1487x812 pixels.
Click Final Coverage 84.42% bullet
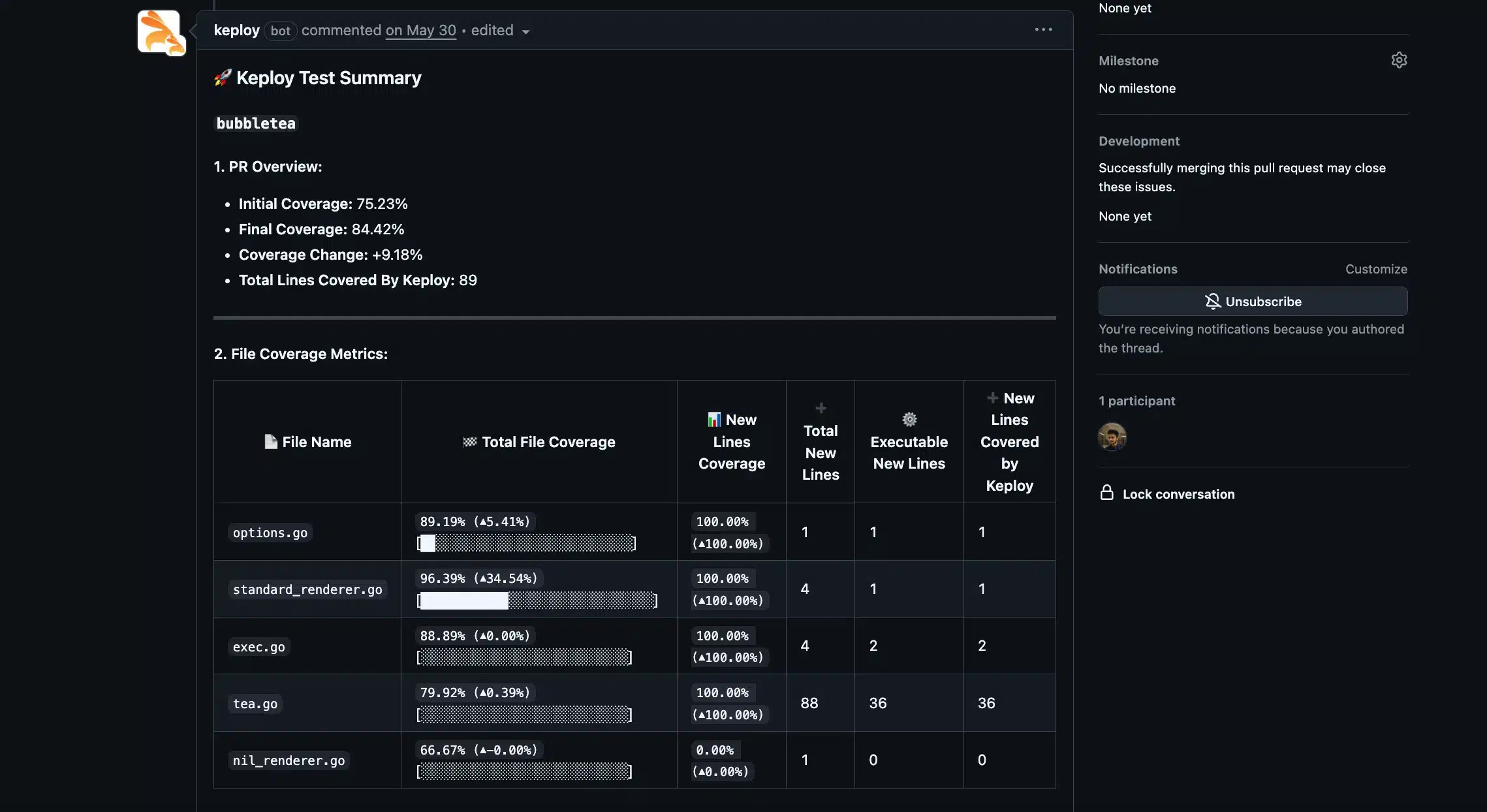(321, 229)
